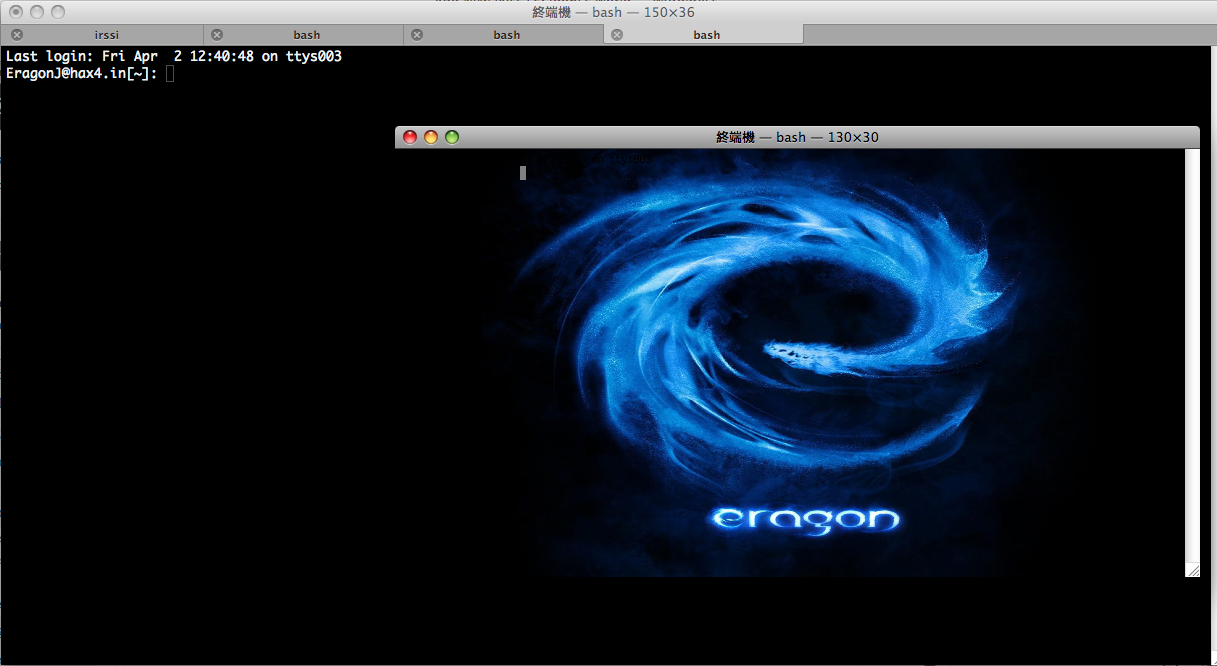Click the scrollbar track of the 130×30 terminal

coord(1191,350)
